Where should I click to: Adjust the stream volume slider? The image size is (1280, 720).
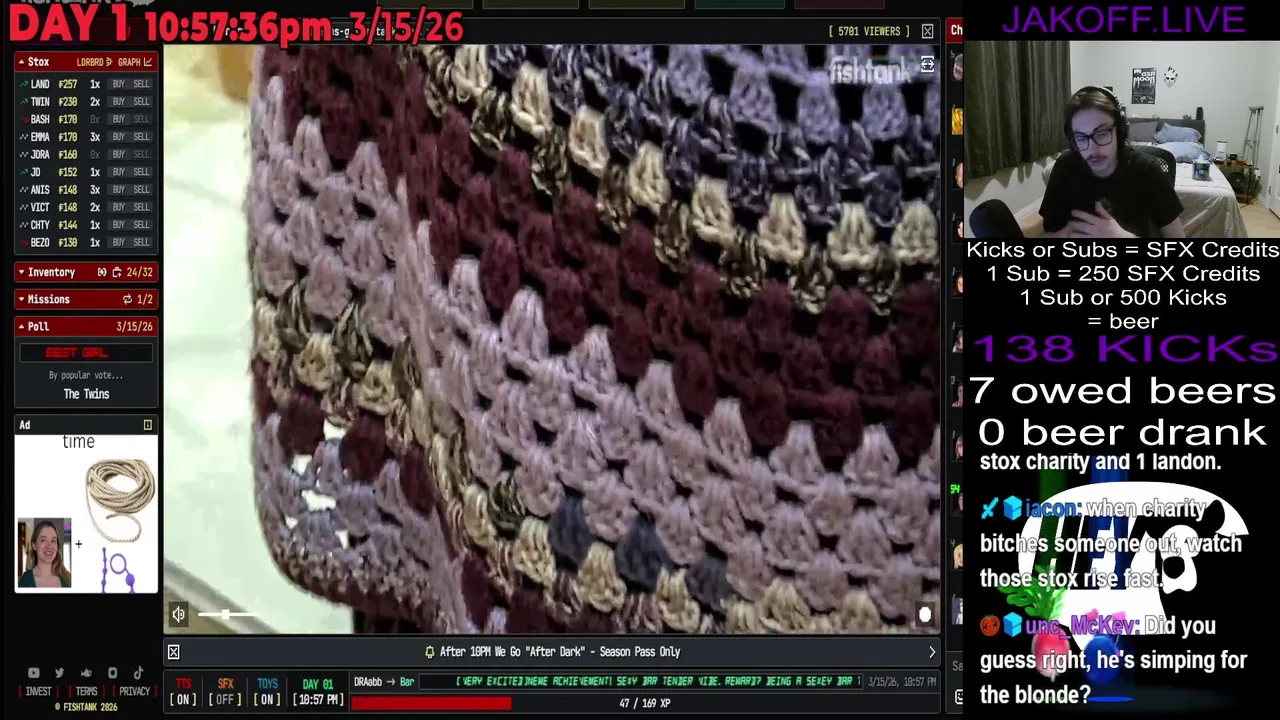227,615
